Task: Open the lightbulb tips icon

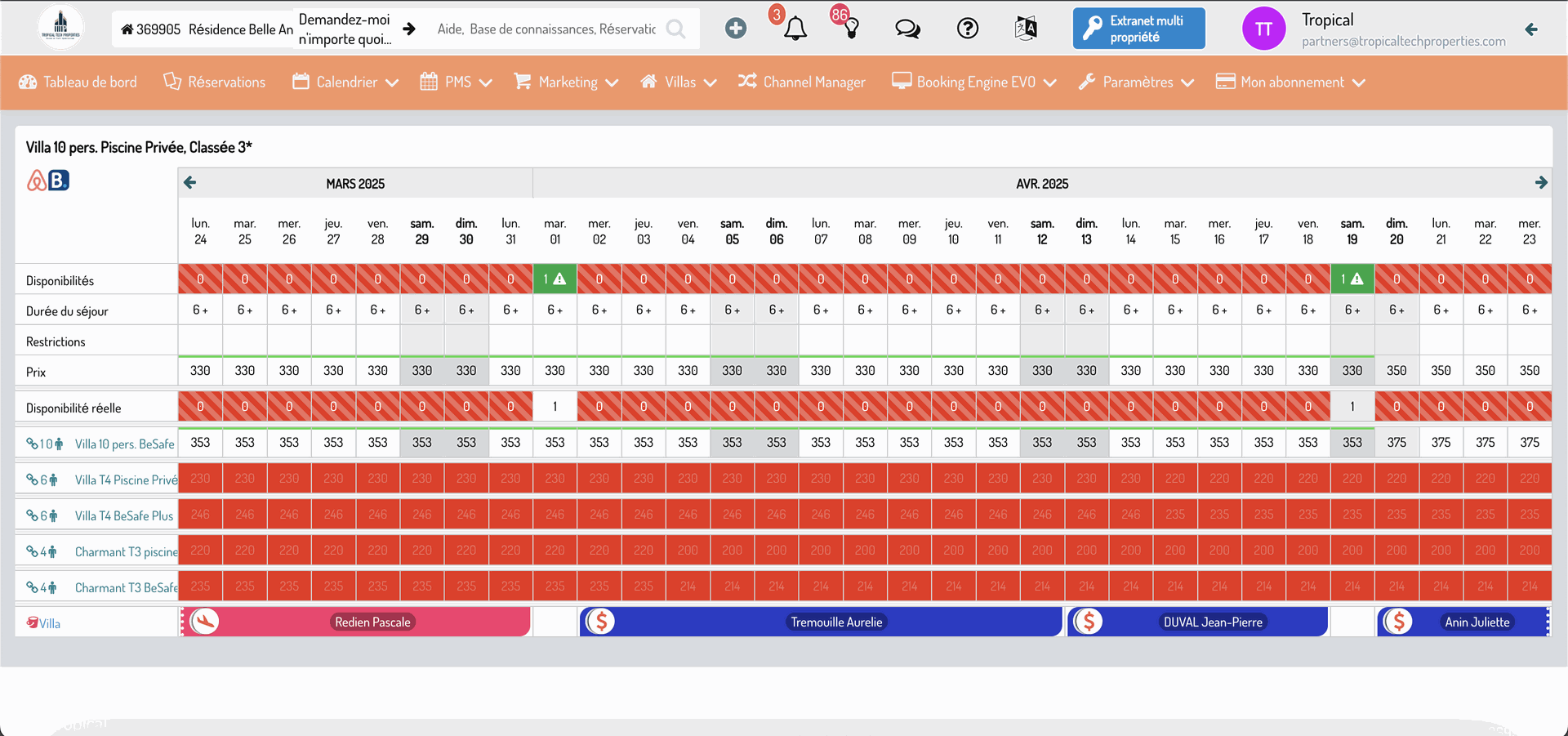Action: pyautogui.click(x=851, y=29)
